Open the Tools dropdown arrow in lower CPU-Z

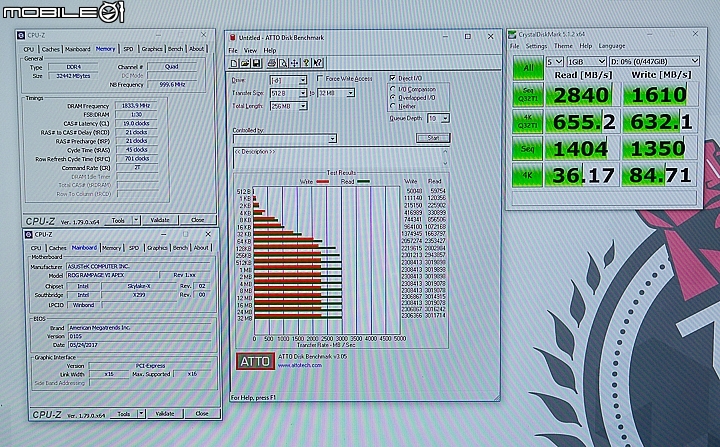click(x=141, y=414)
